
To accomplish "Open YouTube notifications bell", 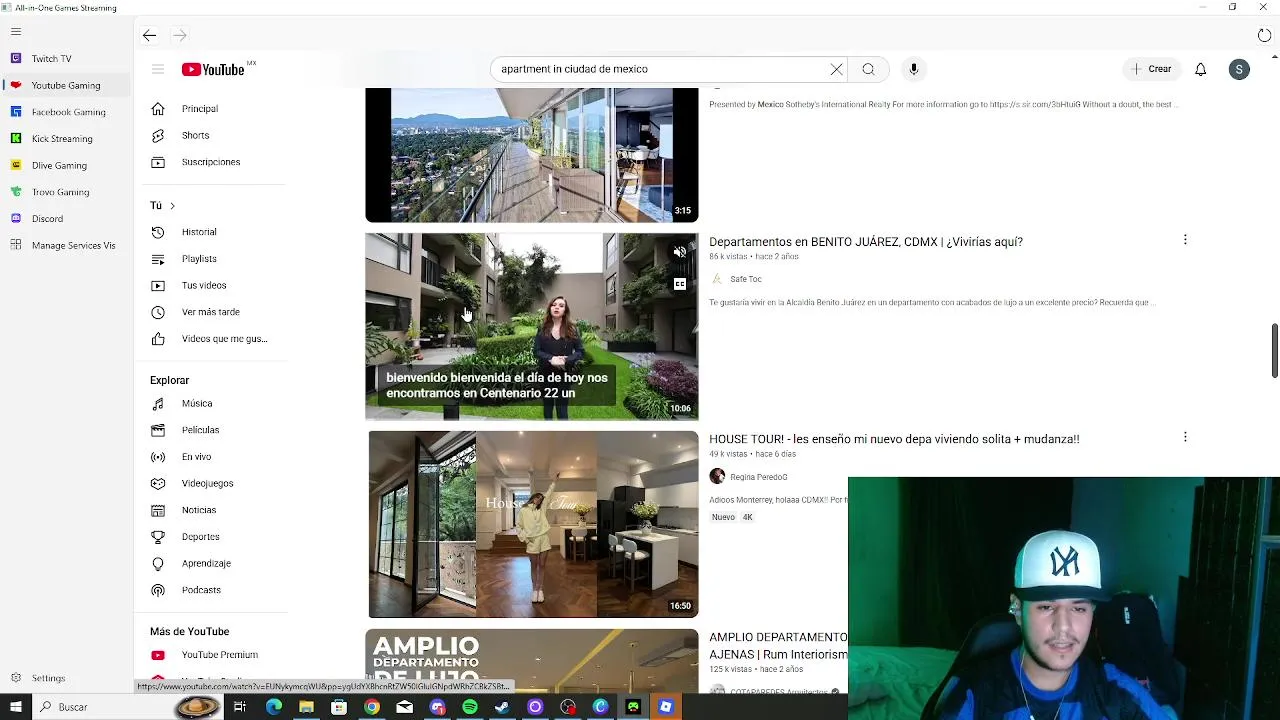I will pyautogui.click(x=1200, y=69).
